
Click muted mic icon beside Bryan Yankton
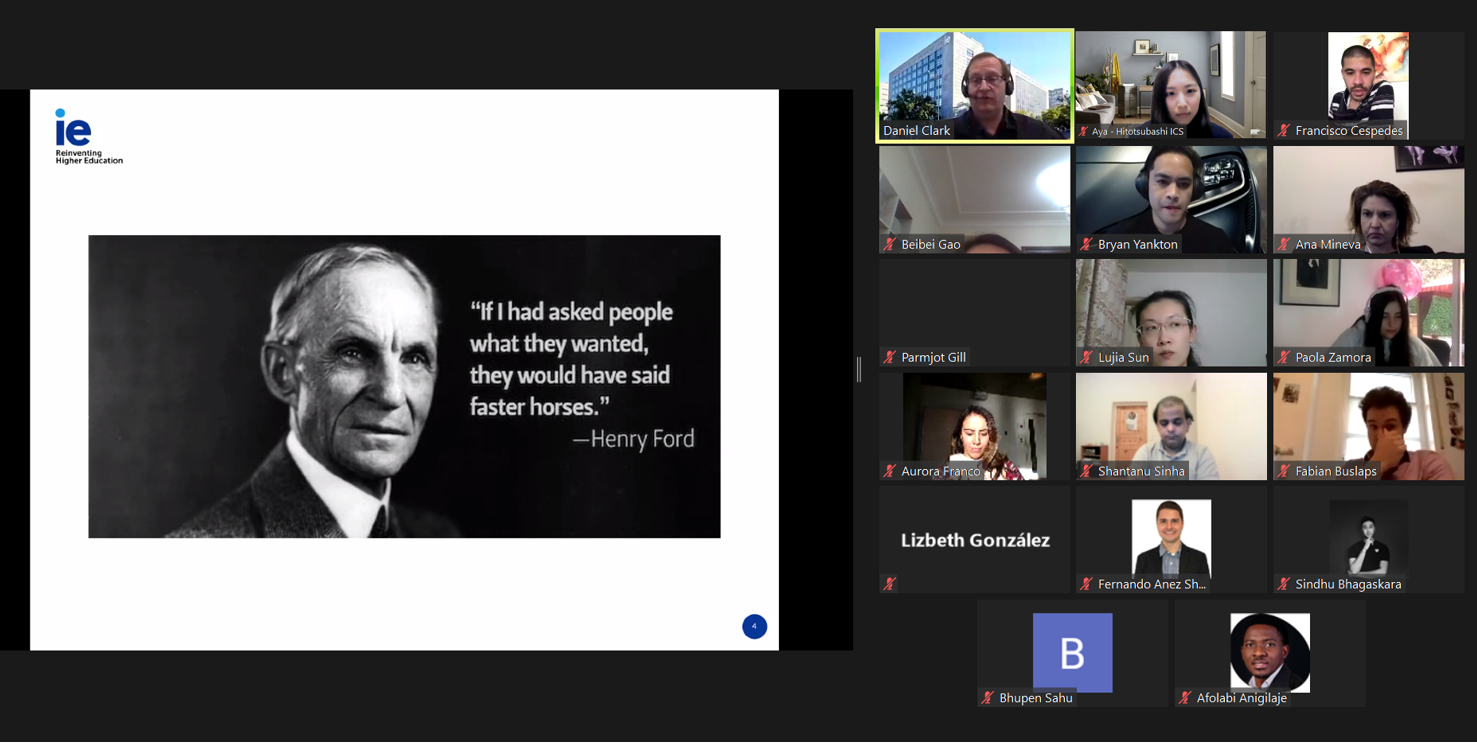click(x=1086, y=244)
